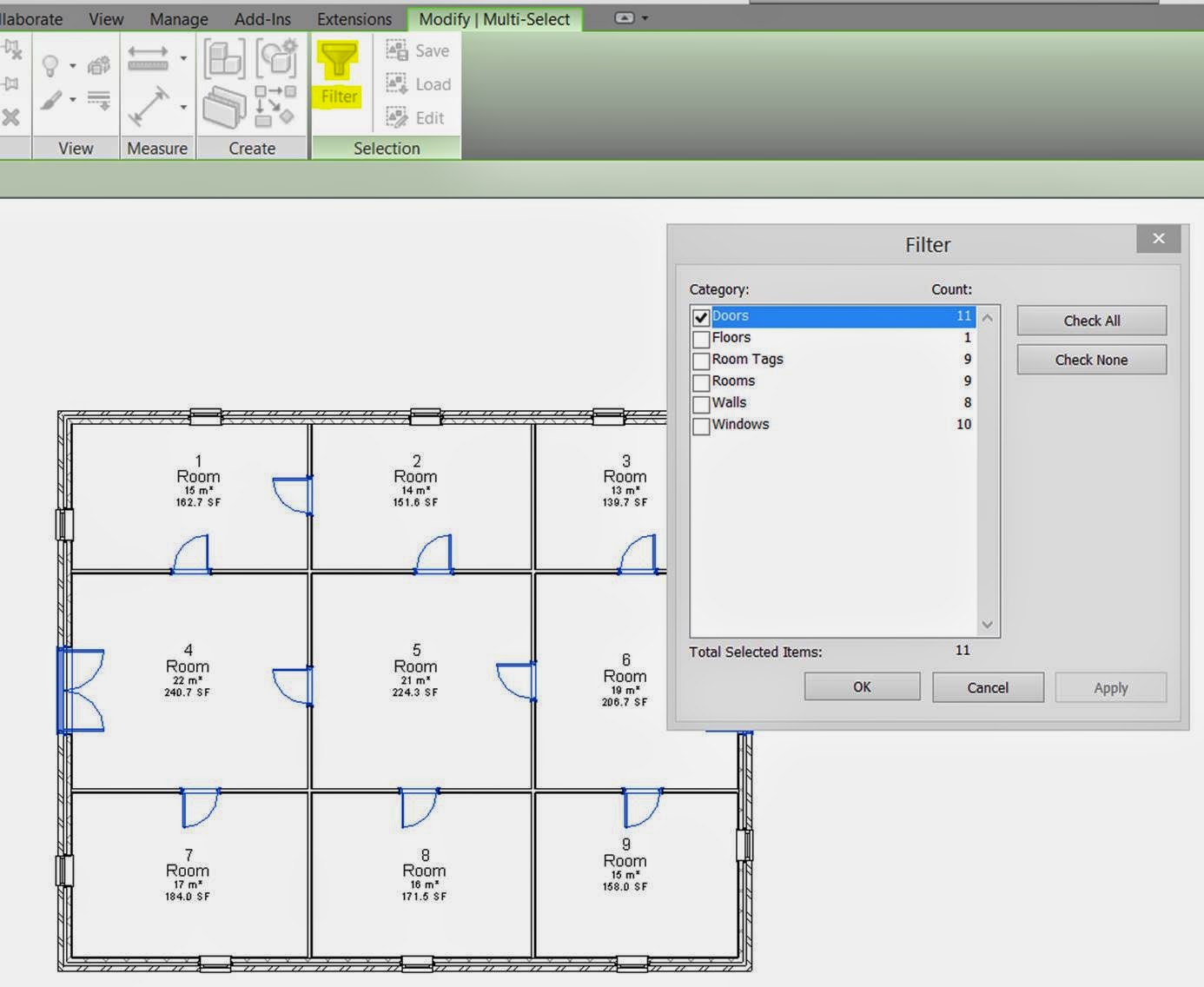Click the Check None button

coord(1091,360)
